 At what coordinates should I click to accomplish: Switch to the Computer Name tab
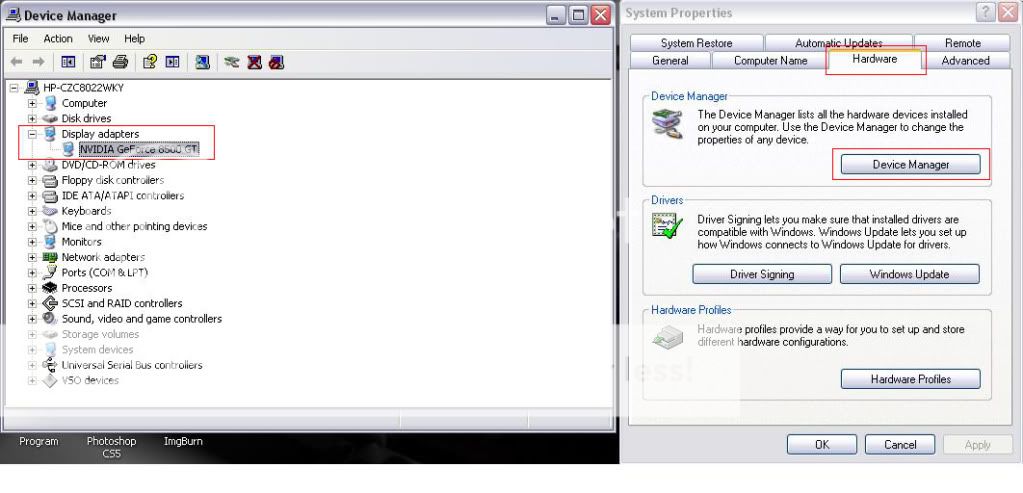pyautogui.click(x=771, y=61)
